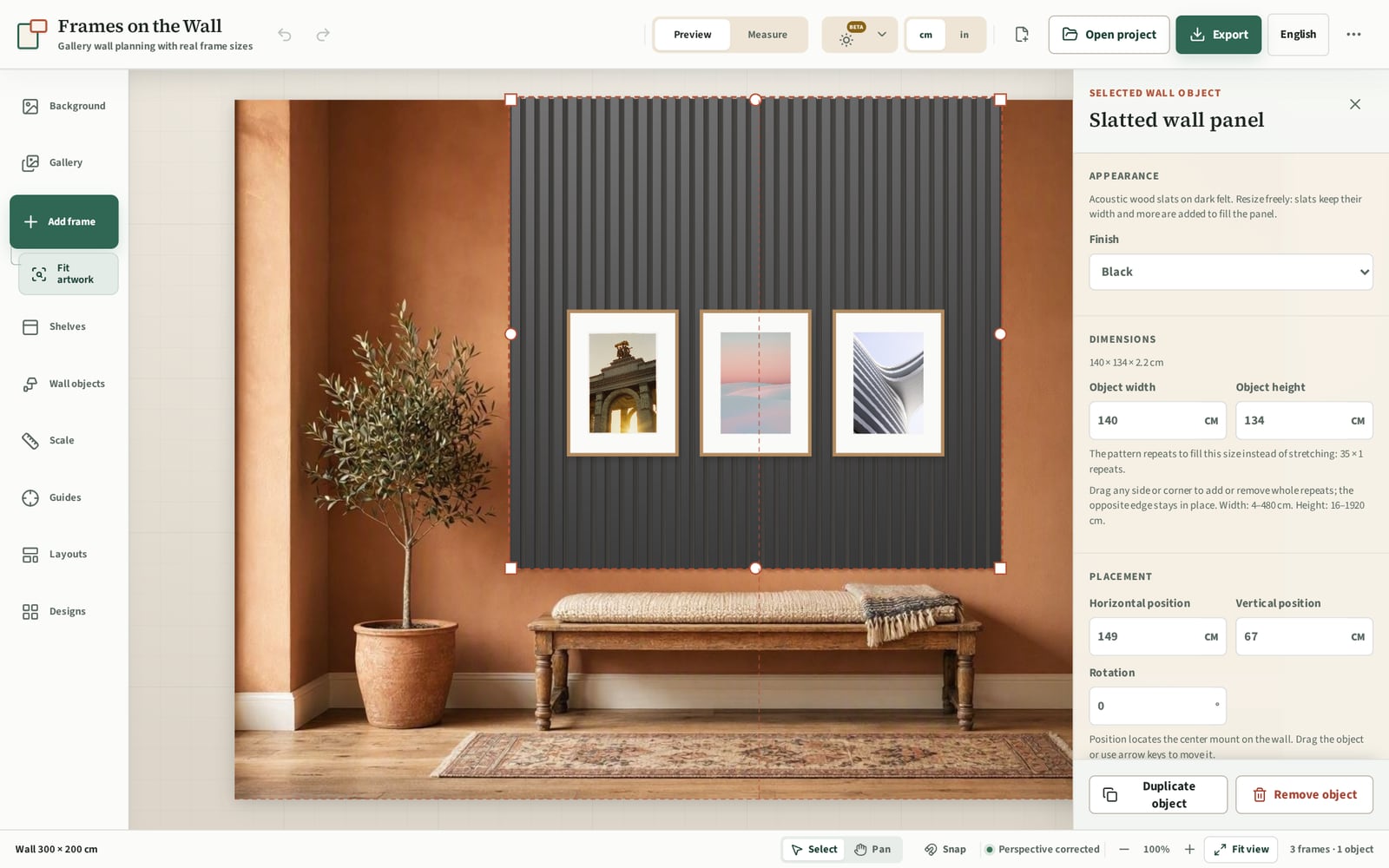Open the Scale tool

click(x=64, y=441)
